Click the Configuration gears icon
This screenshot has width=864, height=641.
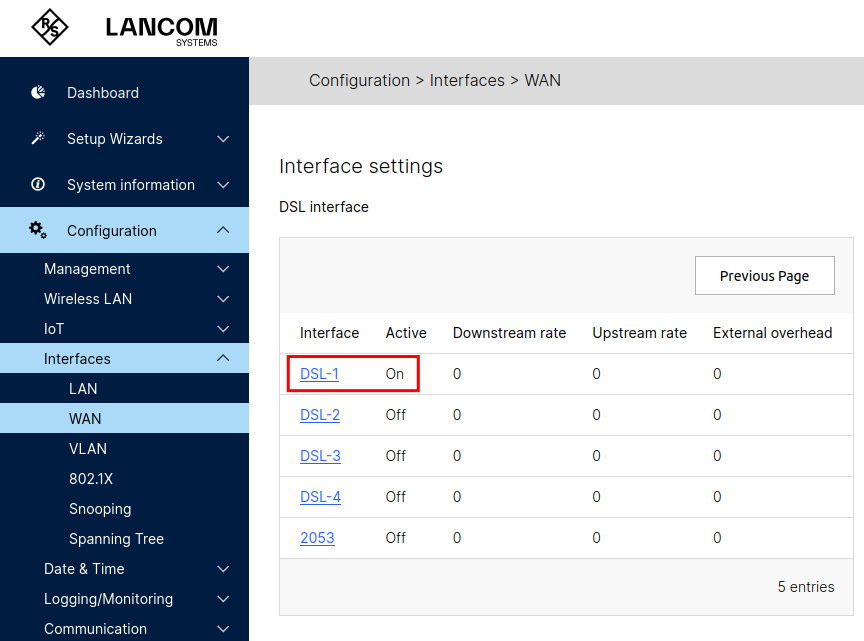(x=38, y=230)
